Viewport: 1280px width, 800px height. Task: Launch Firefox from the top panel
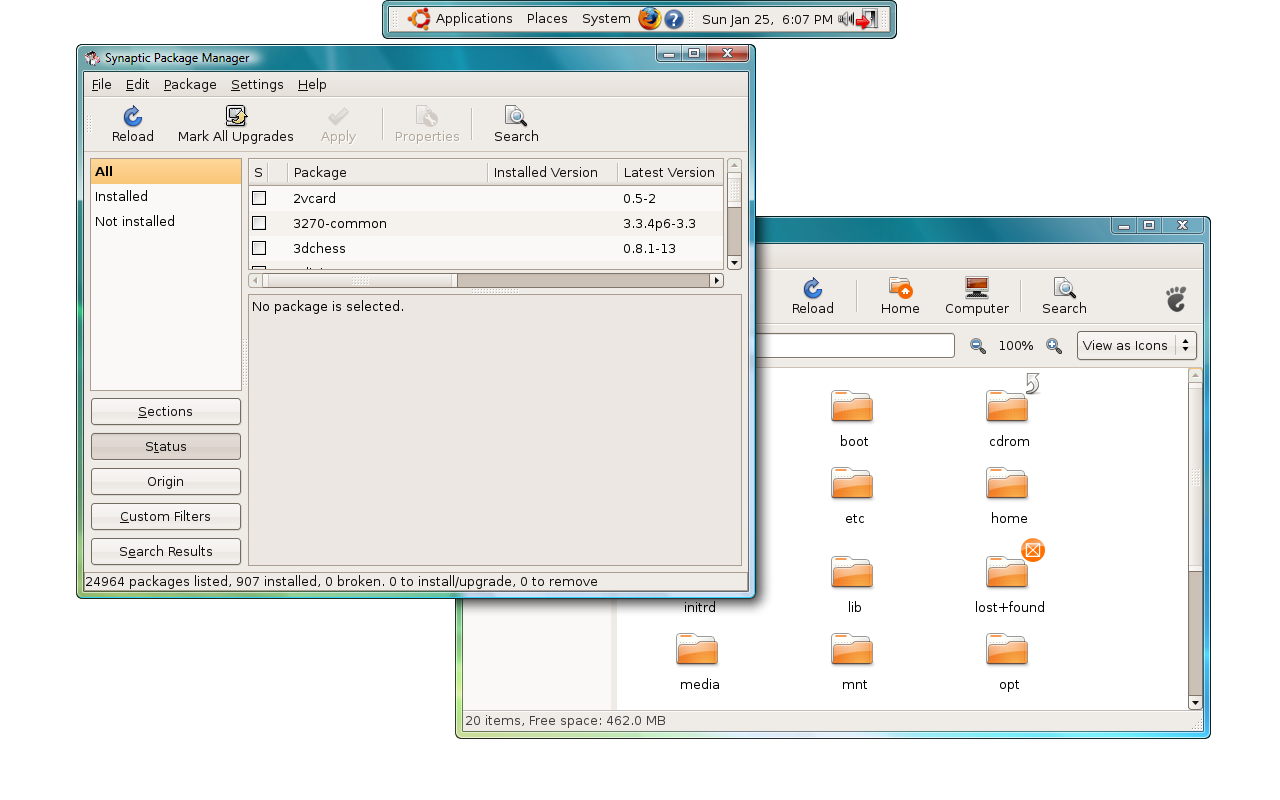click(x=650, y=18)
